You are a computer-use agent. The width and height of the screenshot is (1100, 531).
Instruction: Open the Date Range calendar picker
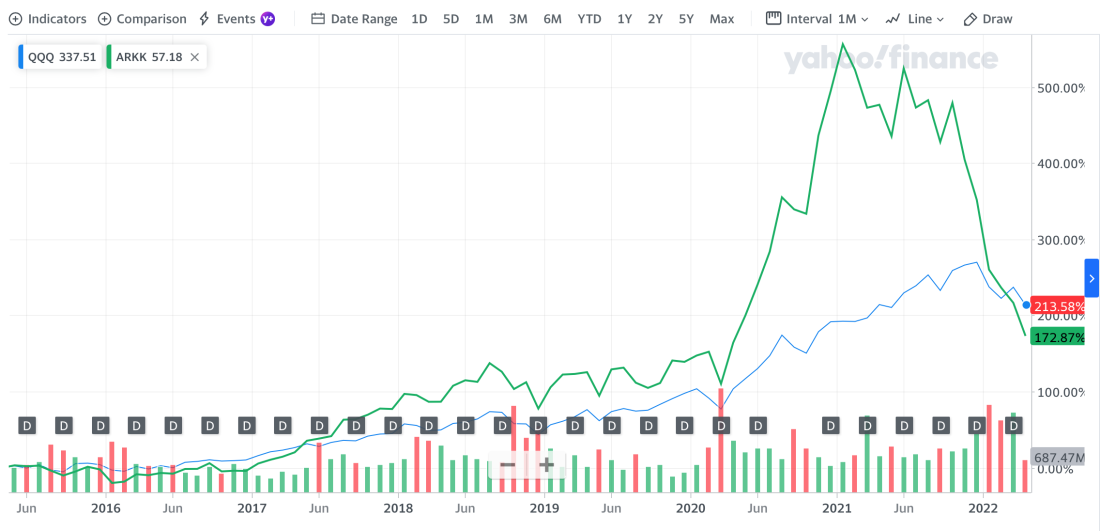354,19
